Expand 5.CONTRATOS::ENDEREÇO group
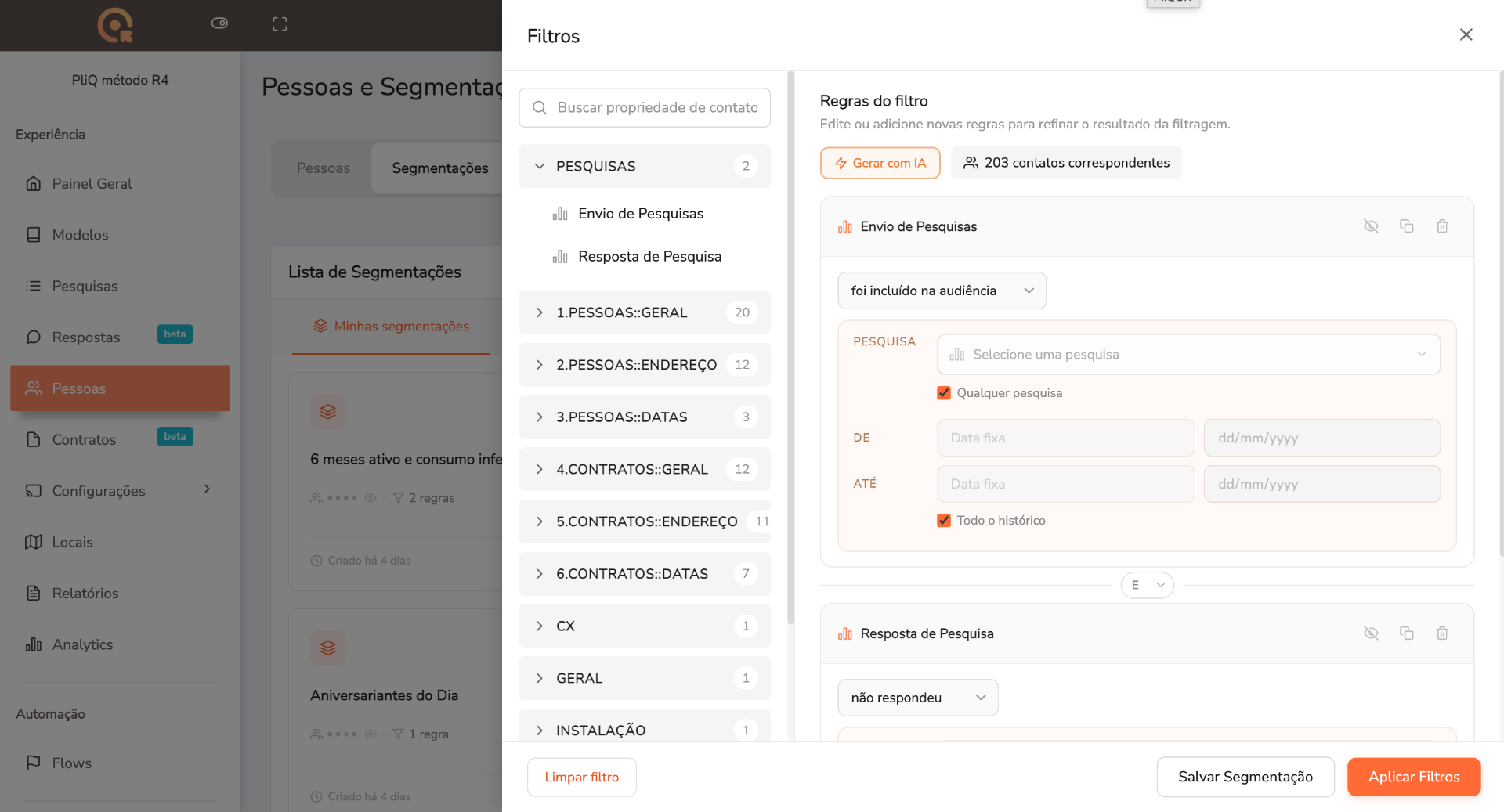1504x812 pixels. click(x=644, y=521)
